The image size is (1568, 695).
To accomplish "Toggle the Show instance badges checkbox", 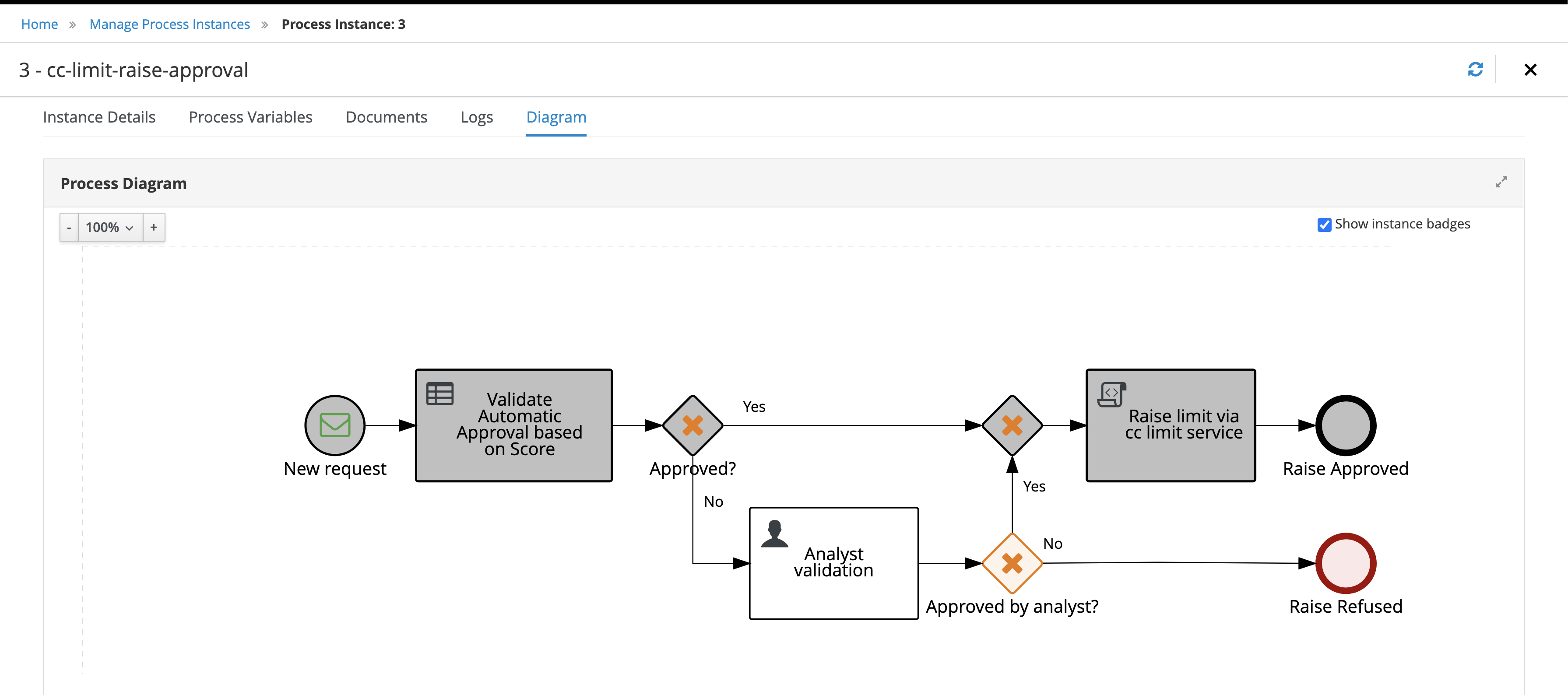I will [1324, 225].
